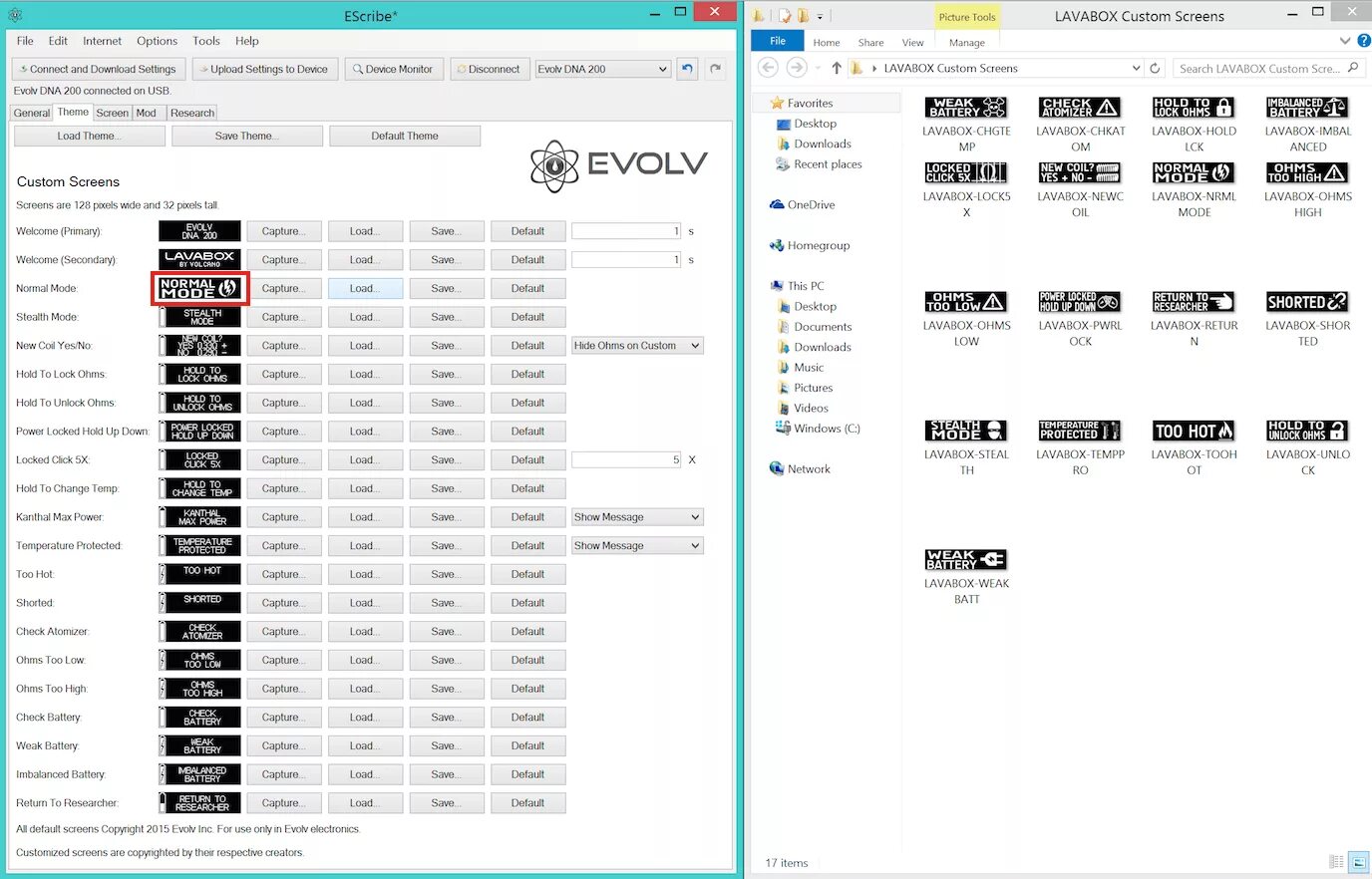Click the Load Theme button

pyautogui.click(x=90, y=136)
